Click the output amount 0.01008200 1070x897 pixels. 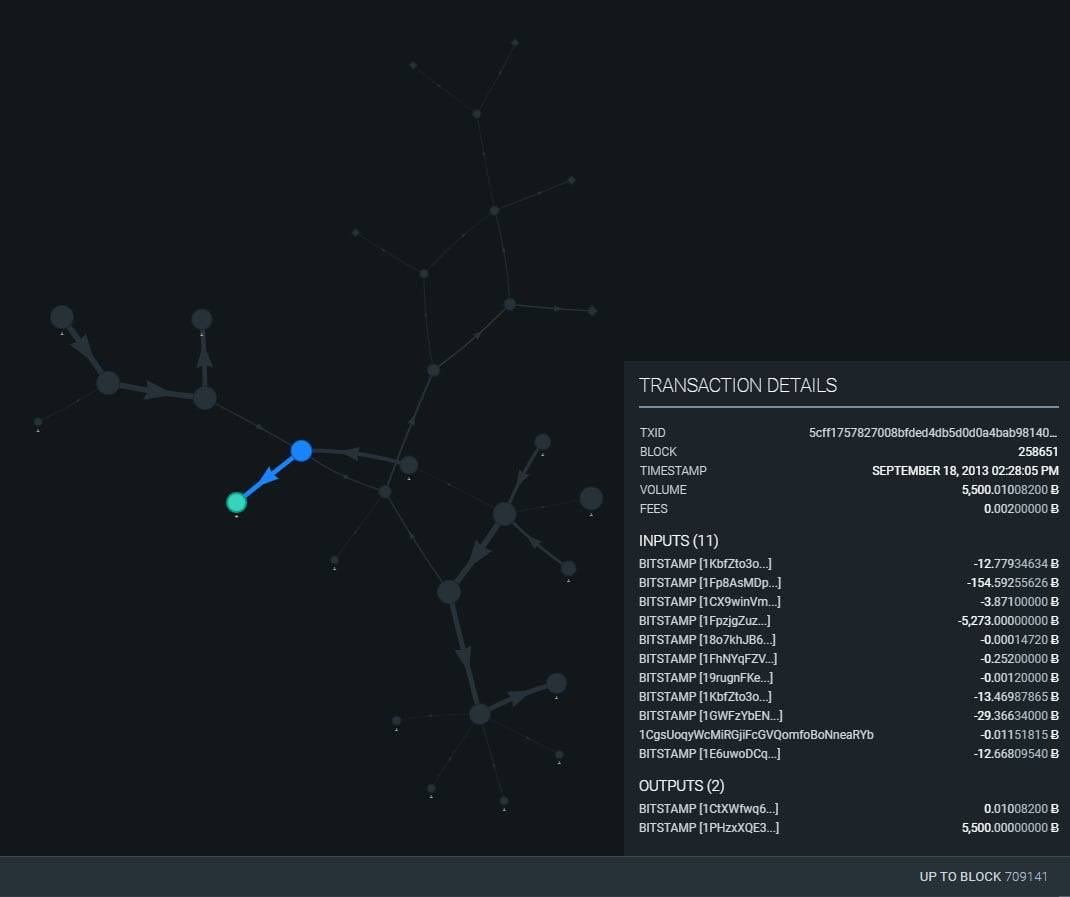pos(1021,809)
